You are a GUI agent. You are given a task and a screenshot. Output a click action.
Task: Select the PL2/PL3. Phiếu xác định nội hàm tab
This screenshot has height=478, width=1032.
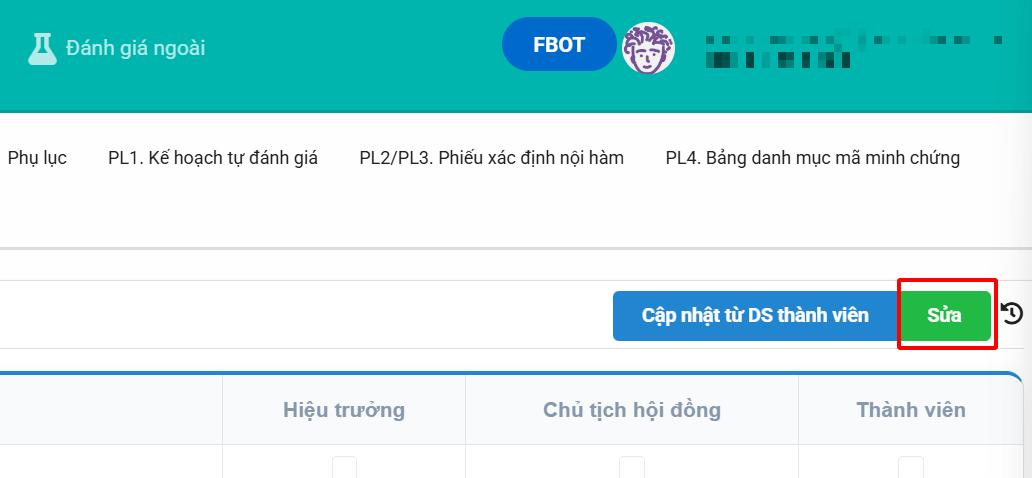(491, 158)
